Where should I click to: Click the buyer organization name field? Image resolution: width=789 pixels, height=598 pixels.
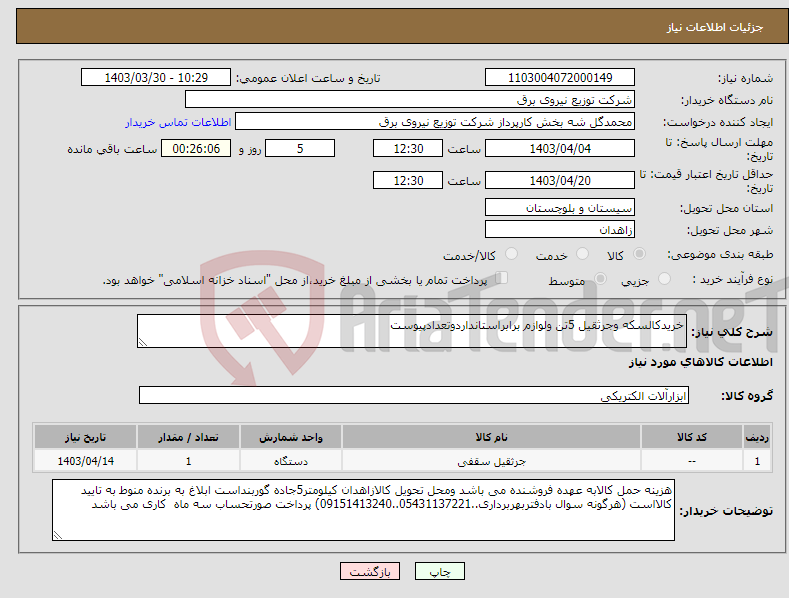(410, 99)
